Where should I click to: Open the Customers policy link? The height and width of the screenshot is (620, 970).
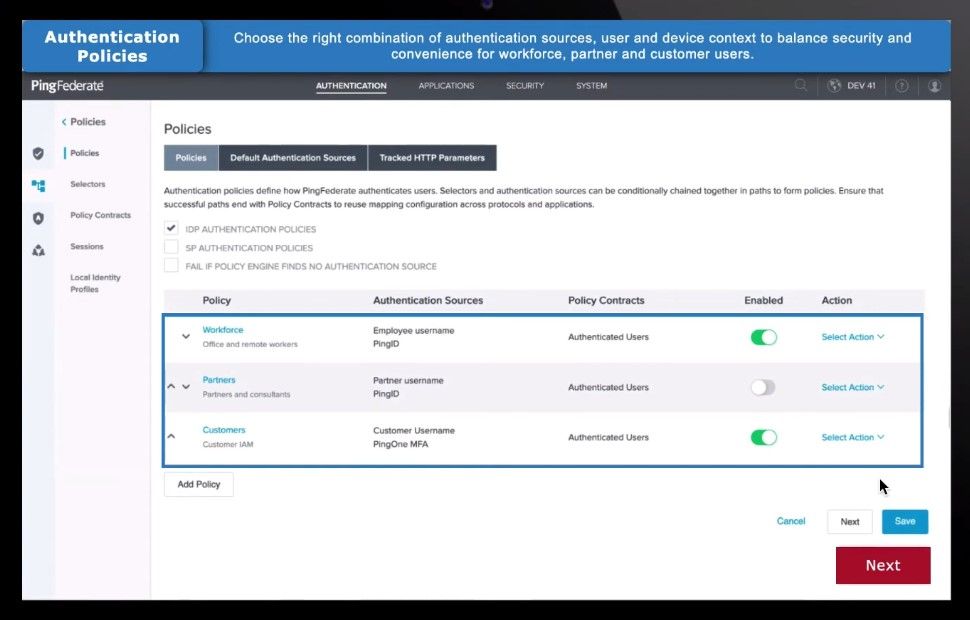point(224,430)
